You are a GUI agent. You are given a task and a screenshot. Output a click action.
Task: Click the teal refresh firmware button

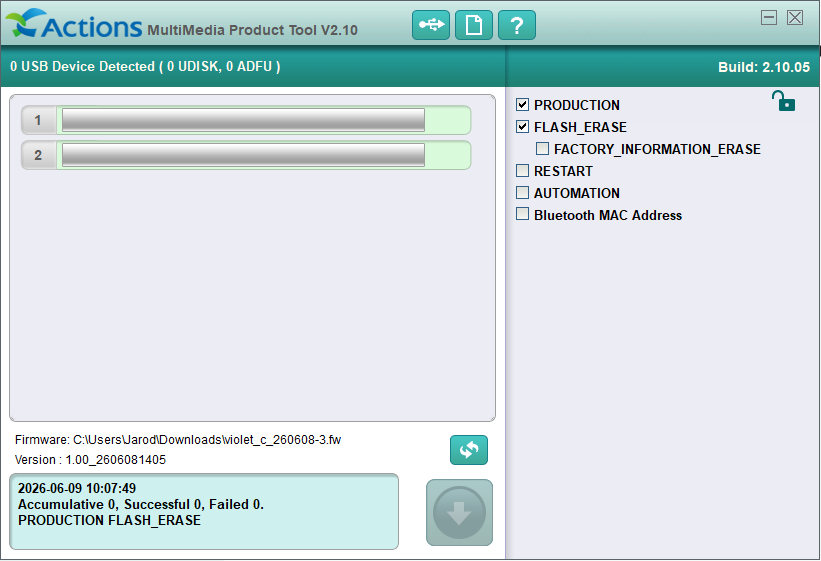(x=469, y=450)
